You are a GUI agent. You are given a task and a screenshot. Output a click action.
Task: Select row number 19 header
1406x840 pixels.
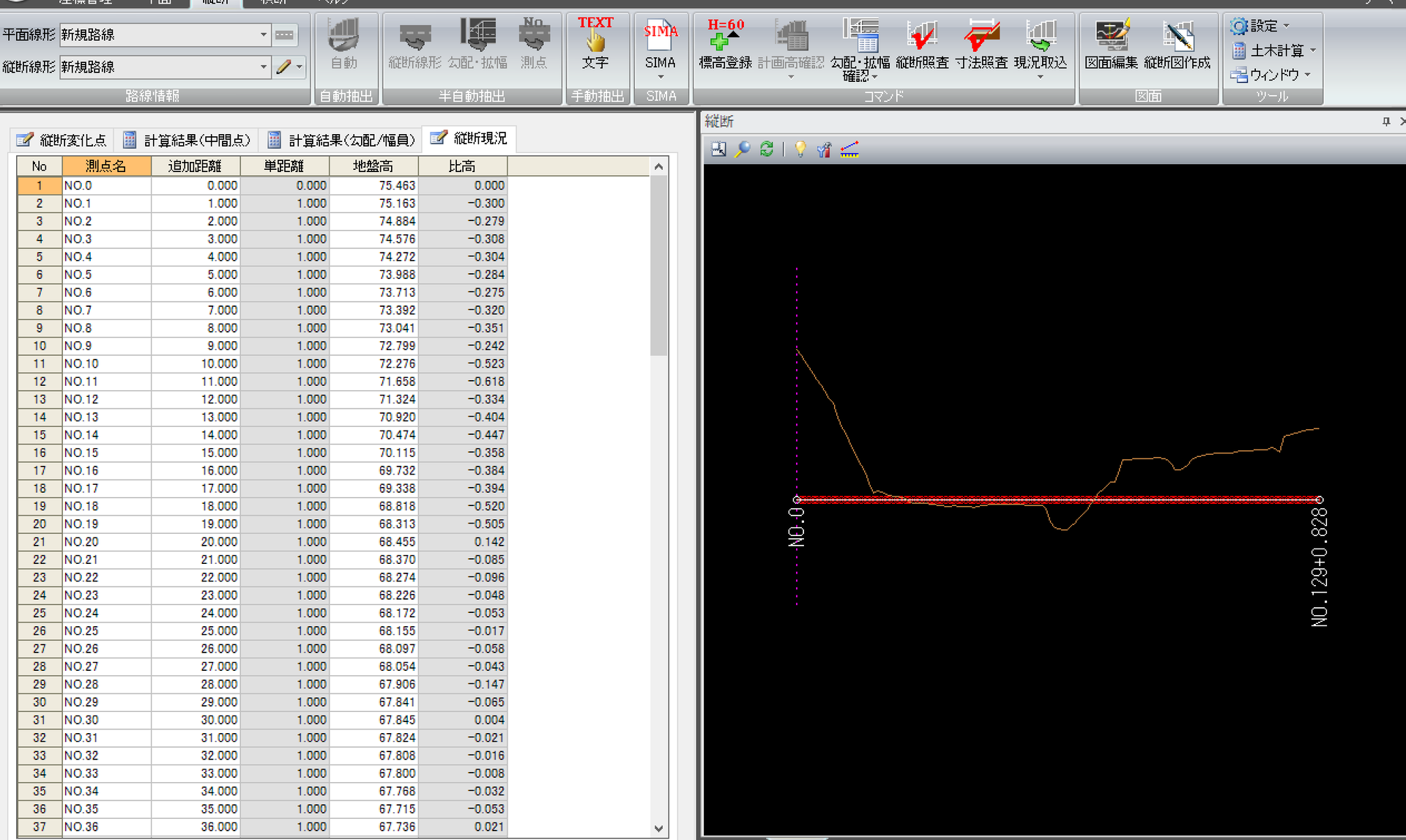coord(40,506)
